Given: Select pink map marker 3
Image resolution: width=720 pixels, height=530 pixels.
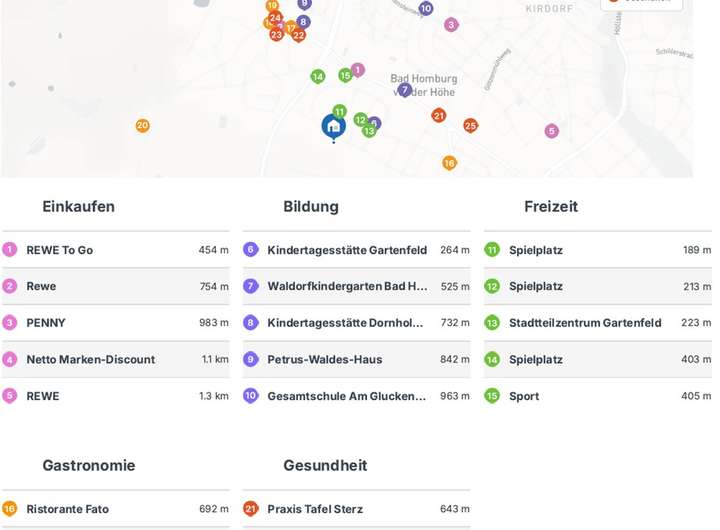Looking at the screenshot, I should point(451,25).
